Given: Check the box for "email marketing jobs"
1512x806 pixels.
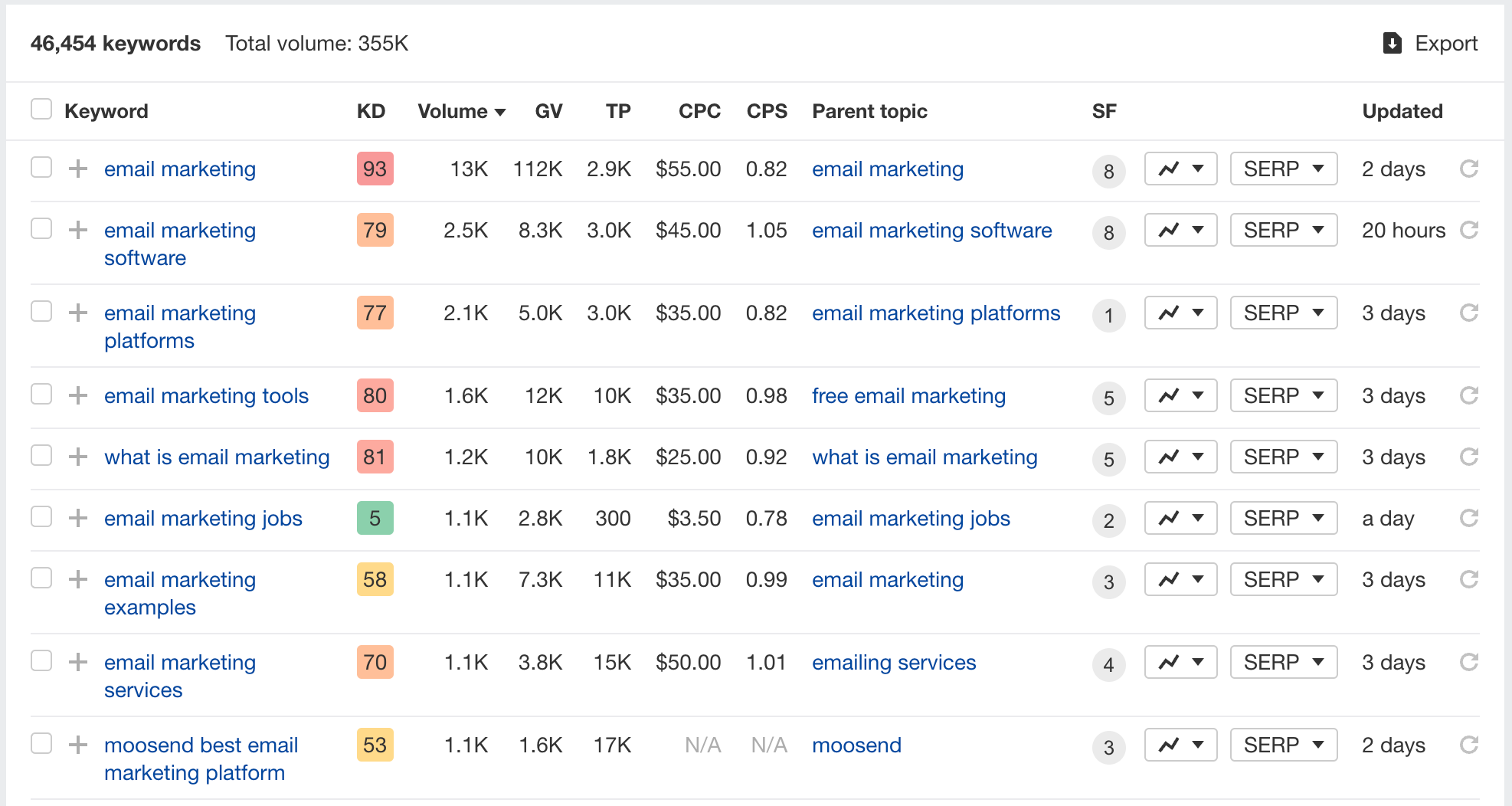Looking at the screenshot, I should (x=41, y=517).
